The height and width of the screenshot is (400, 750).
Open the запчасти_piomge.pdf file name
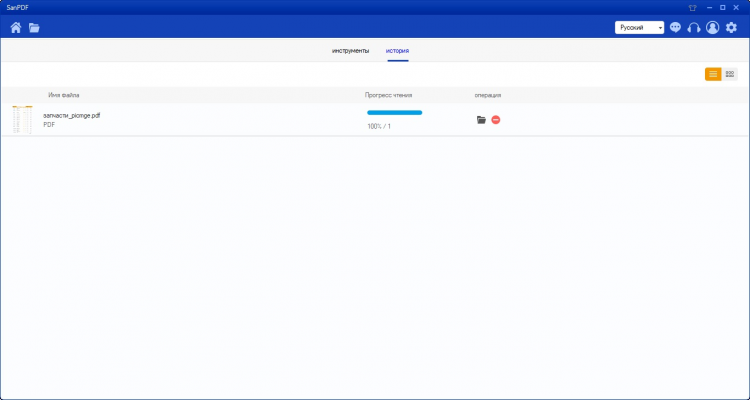click(x=72, y=115)
